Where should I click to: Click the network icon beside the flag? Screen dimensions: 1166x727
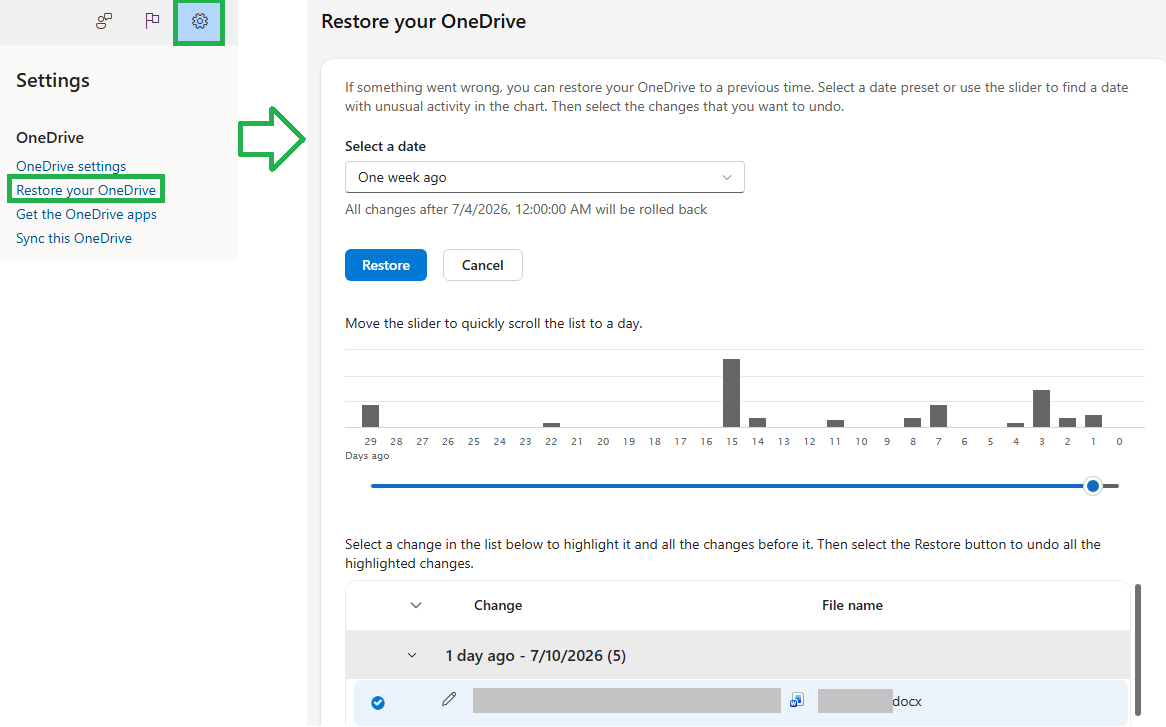coord(104,21)
